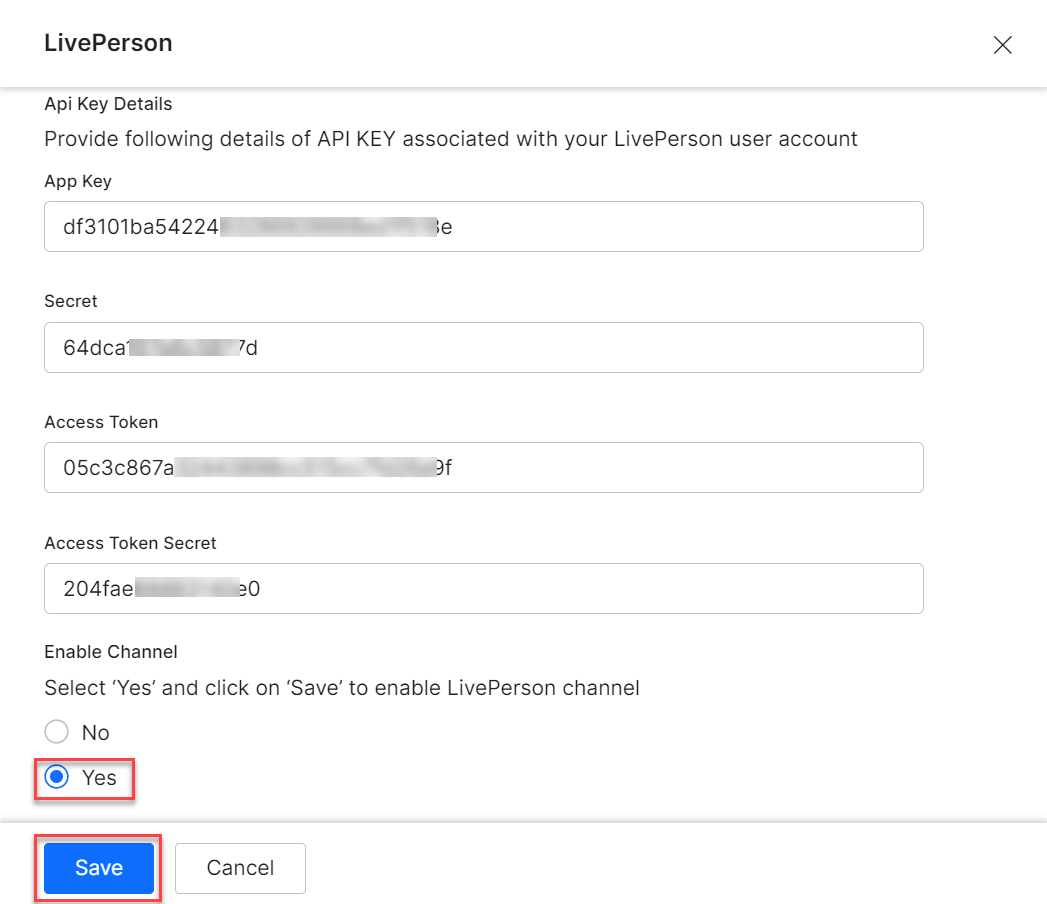
Task: Click into the App Key input field
Action: point(483,227)
